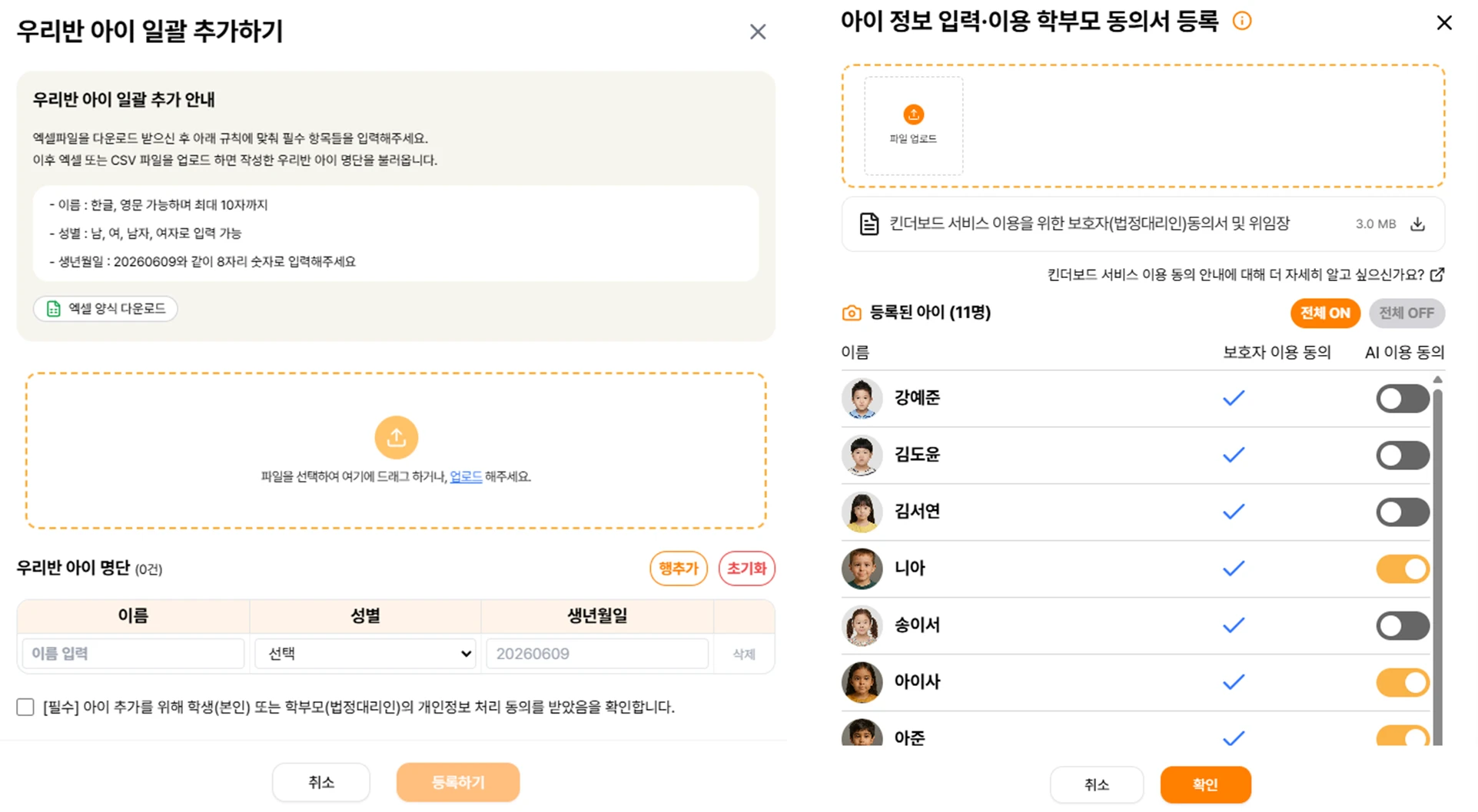Open the external link icon for the consent guide
Screen dimensions: 1478x812
click(x=1436, y=274)
